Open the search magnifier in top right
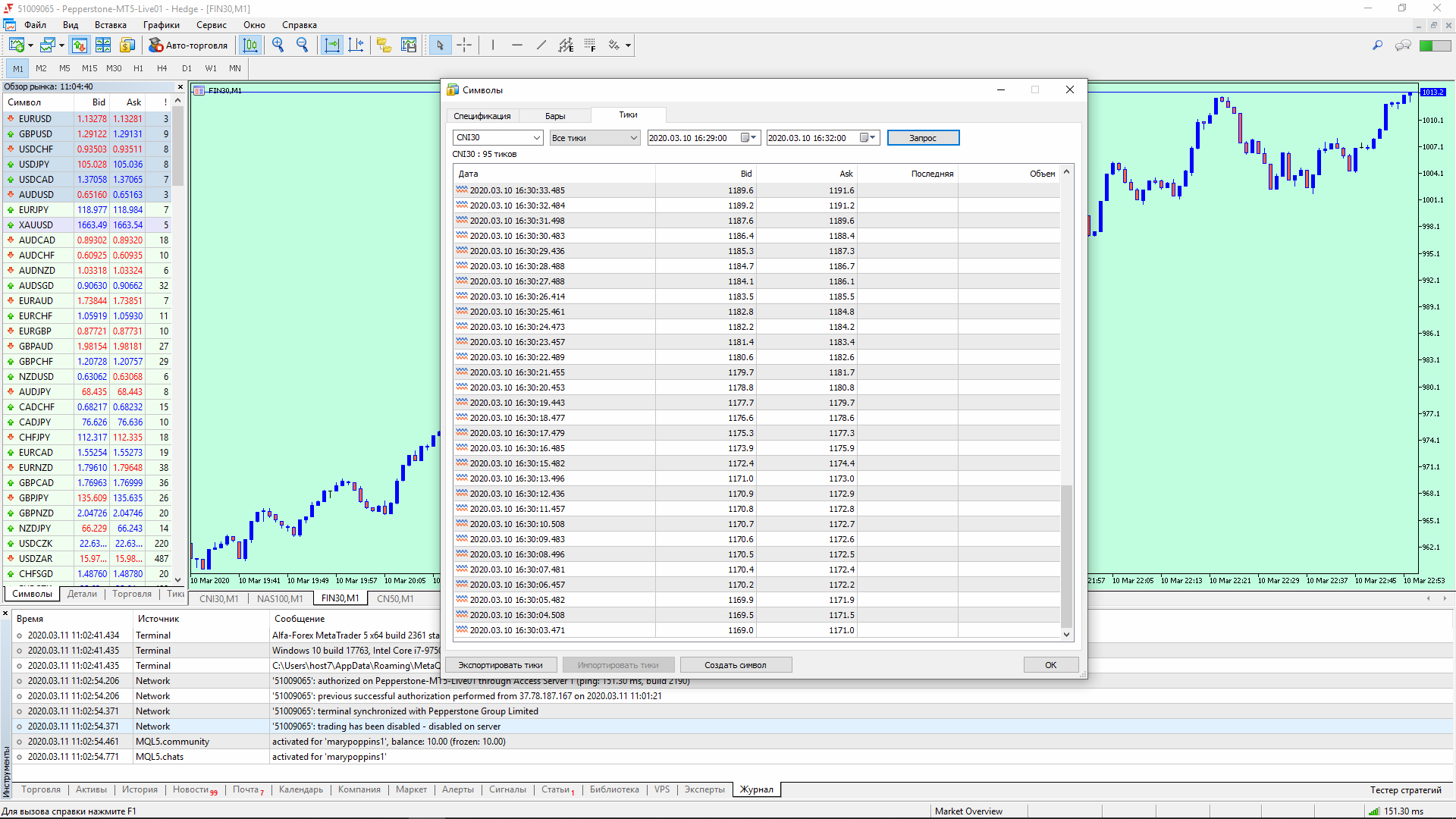Screen dimensions: 1456x819 pyautogui.click(x=1377, y=45)
